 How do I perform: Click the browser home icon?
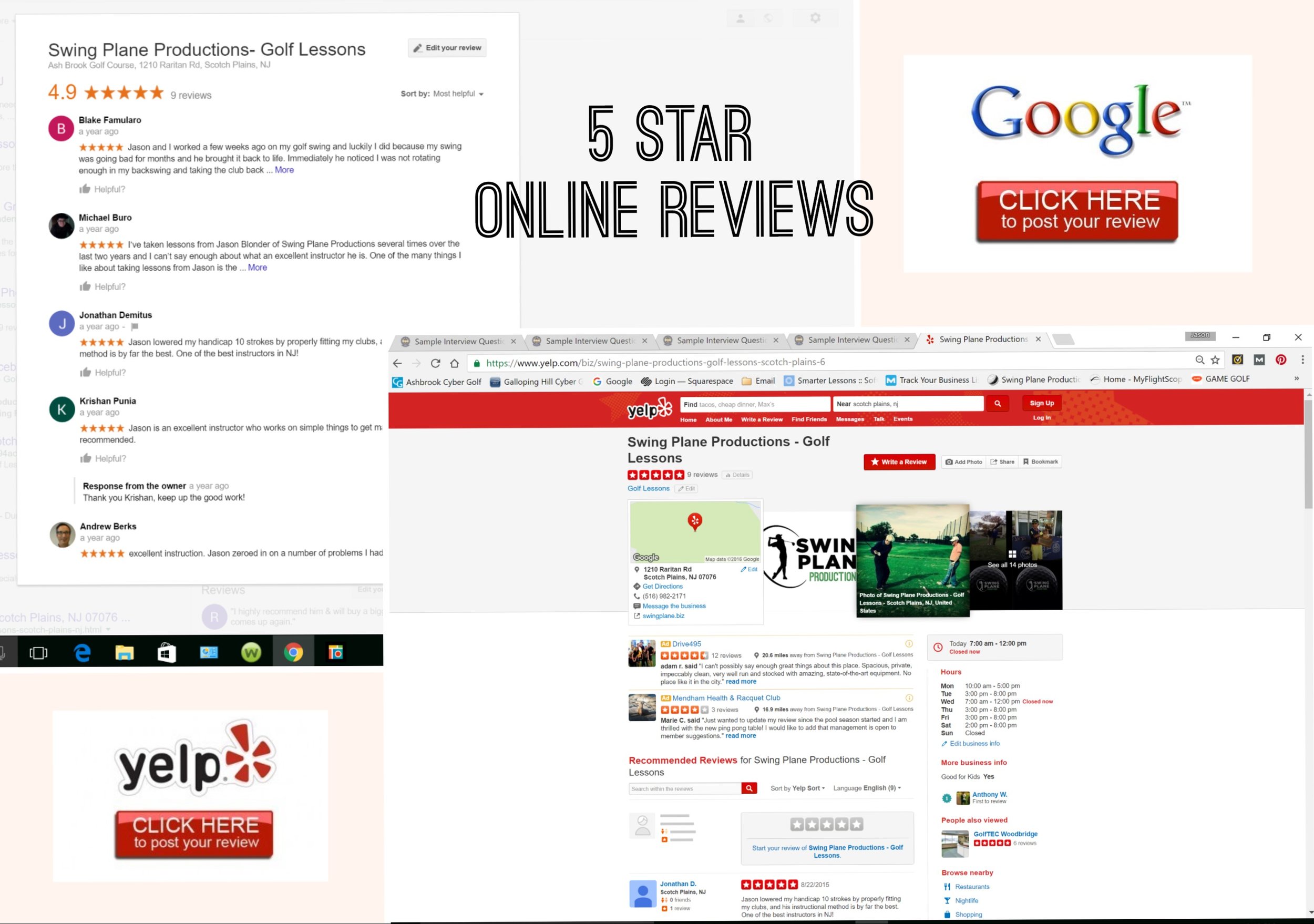click(455, 363)
